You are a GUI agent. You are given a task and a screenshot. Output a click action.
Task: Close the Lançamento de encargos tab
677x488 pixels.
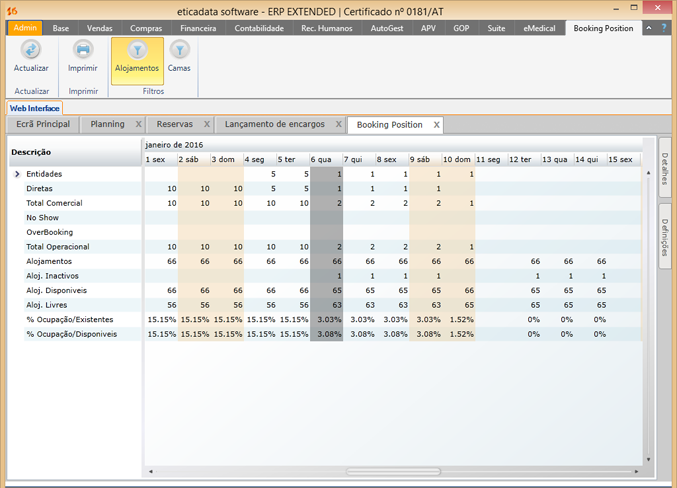point(339,125)
